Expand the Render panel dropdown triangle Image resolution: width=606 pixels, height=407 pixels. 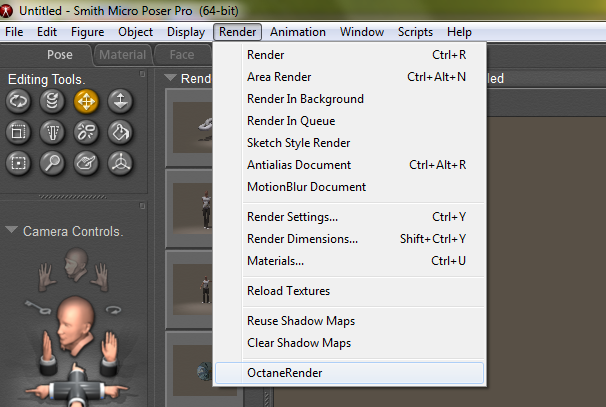(170, 77)
